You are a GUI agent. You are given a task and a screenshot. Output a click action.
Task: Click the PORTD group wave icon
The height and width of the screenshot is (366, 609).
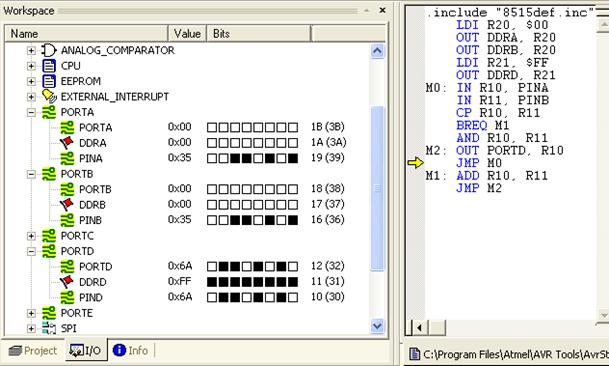coord(49,251)
